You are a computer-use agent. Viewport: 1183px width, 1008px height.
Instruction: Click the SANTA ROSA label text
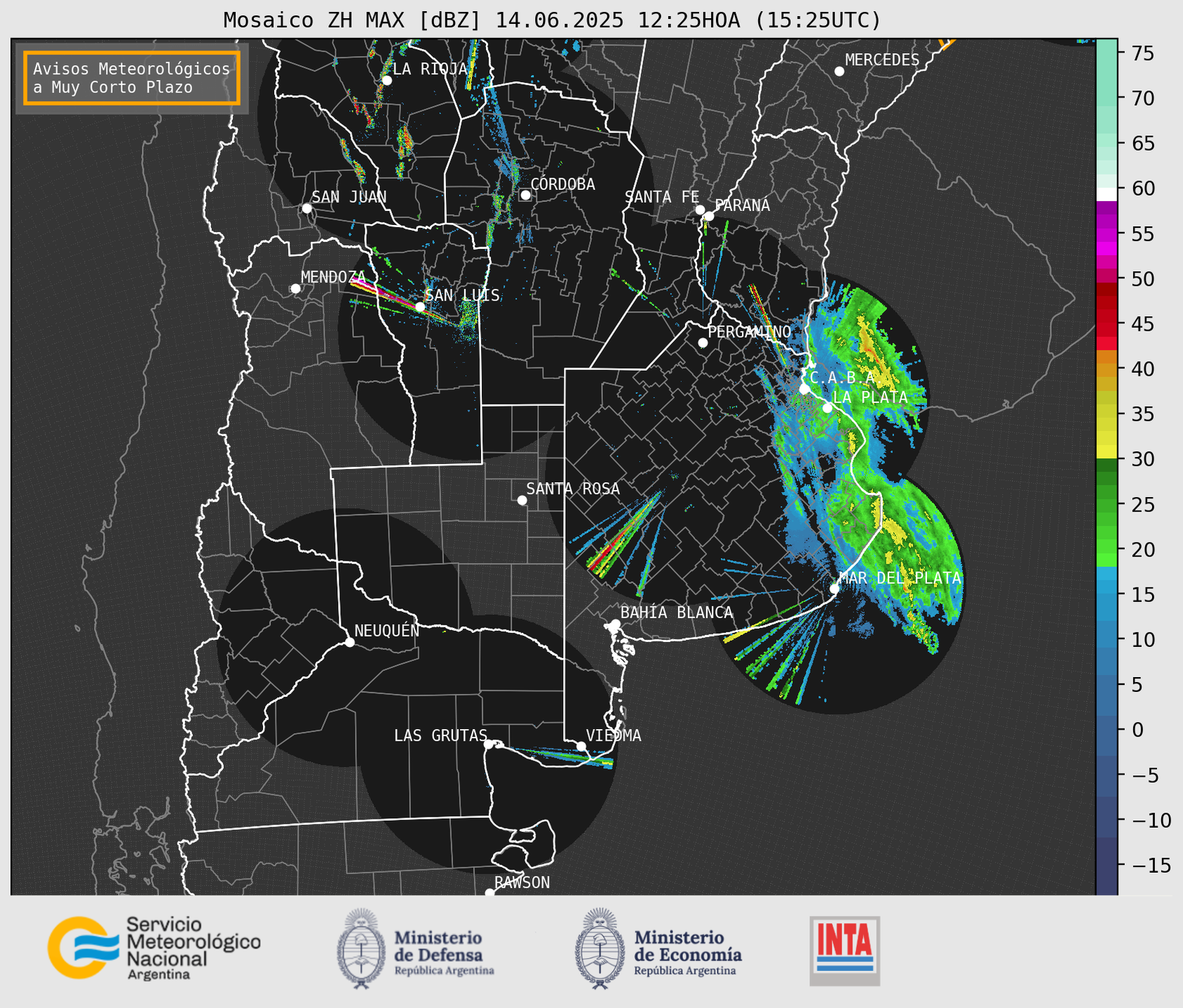click(x=573, y=489)
